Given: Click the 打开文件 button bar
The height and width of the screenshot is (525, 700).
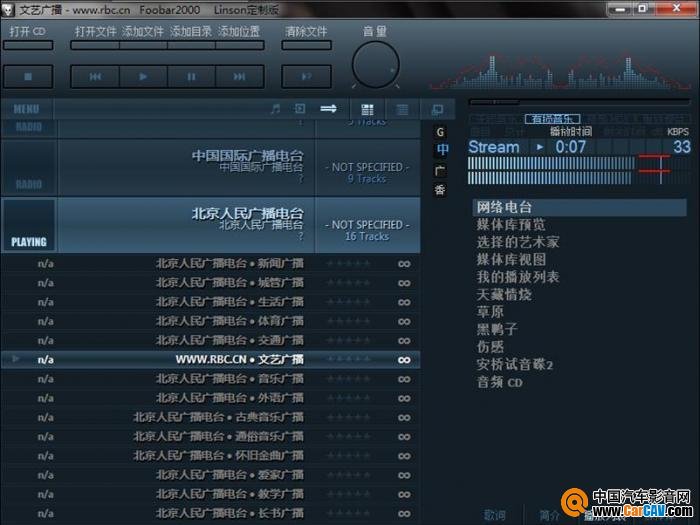Looking at the screenshot, I should tap(95, 45).
